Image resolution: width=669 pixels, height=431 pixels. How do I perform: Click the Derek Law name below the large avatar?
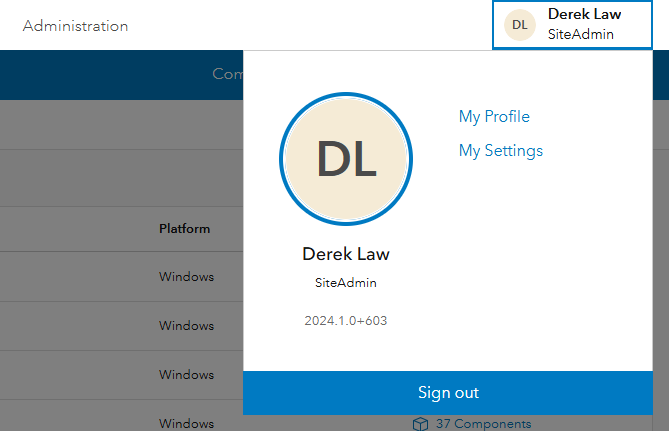pos(346,254)
